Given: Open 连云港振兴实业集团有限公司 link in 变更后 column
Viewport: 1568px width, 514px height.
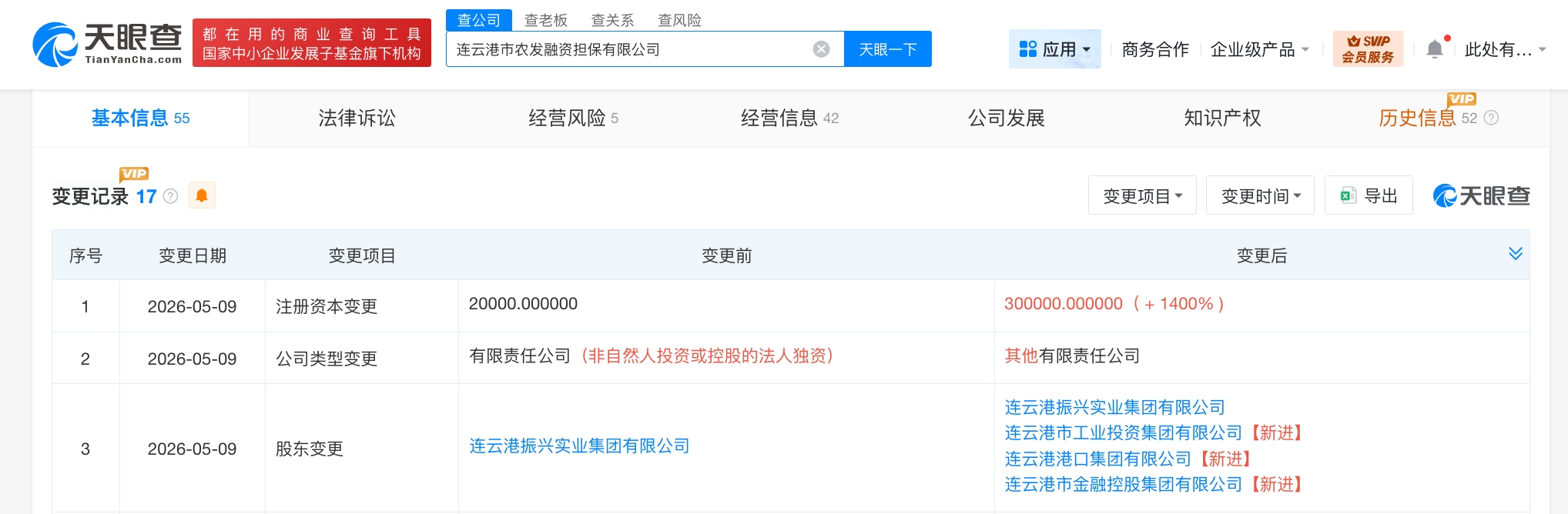Looking at the screenshot, I should coord(1114,407).
